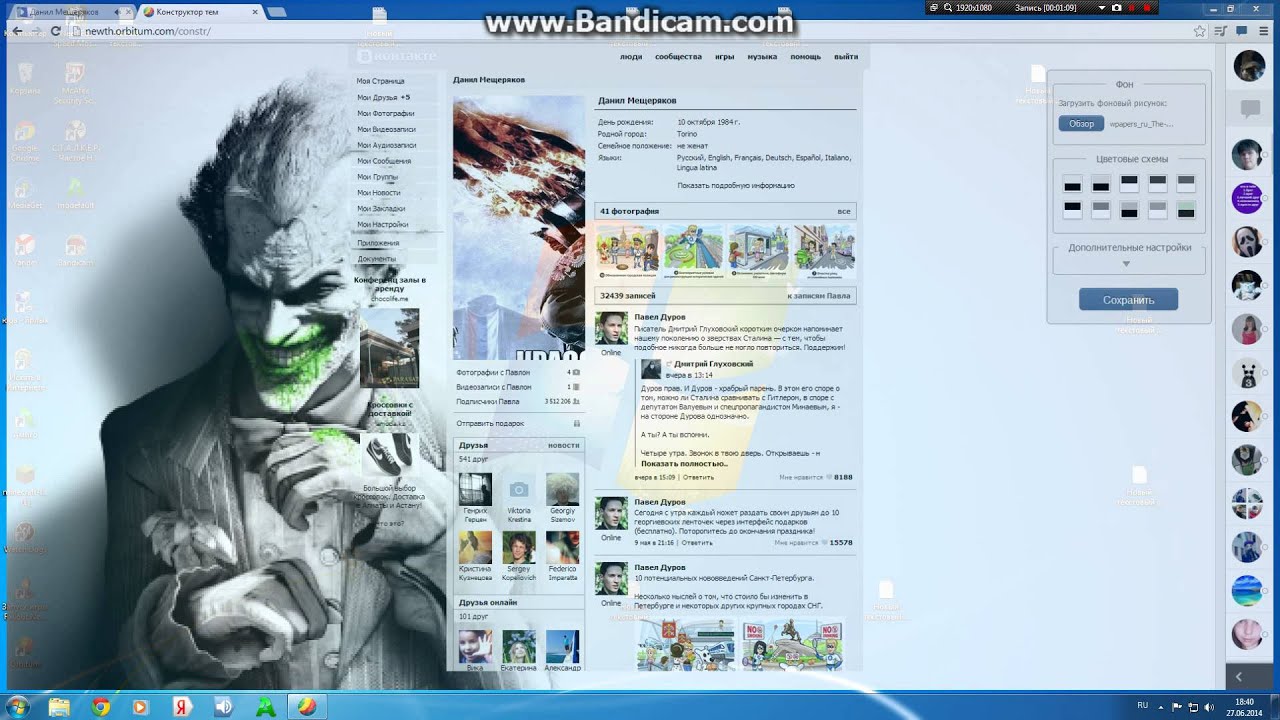Choose the third color scheme in top row

pos(1129,182)
